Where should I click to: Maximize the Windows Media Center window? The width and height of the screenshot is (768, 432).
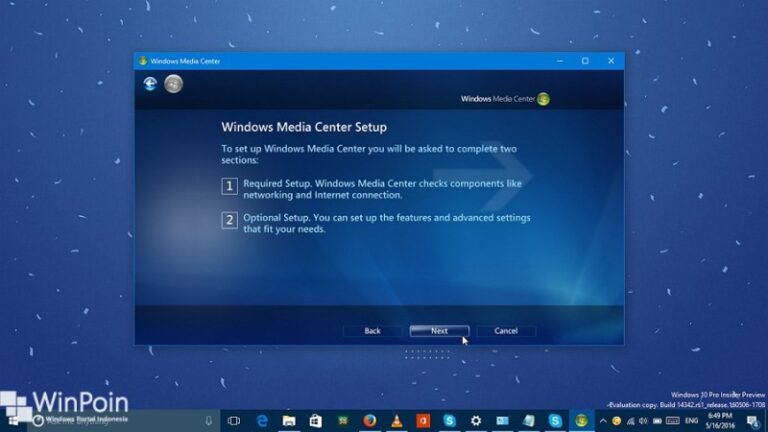click(x=585, y=61)
